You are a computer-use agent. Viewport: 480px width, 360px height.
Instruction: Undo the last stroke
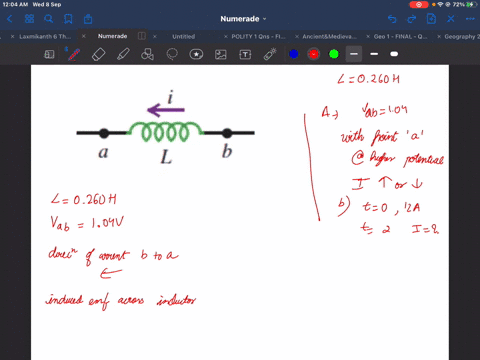392,19
